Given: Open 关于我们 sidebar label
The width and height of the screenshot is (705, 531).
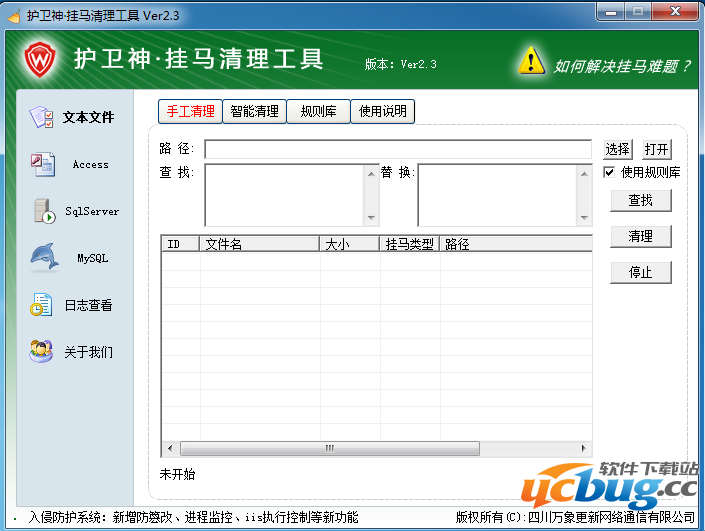Looking at the screenshot, I should (x=89, y=352).
